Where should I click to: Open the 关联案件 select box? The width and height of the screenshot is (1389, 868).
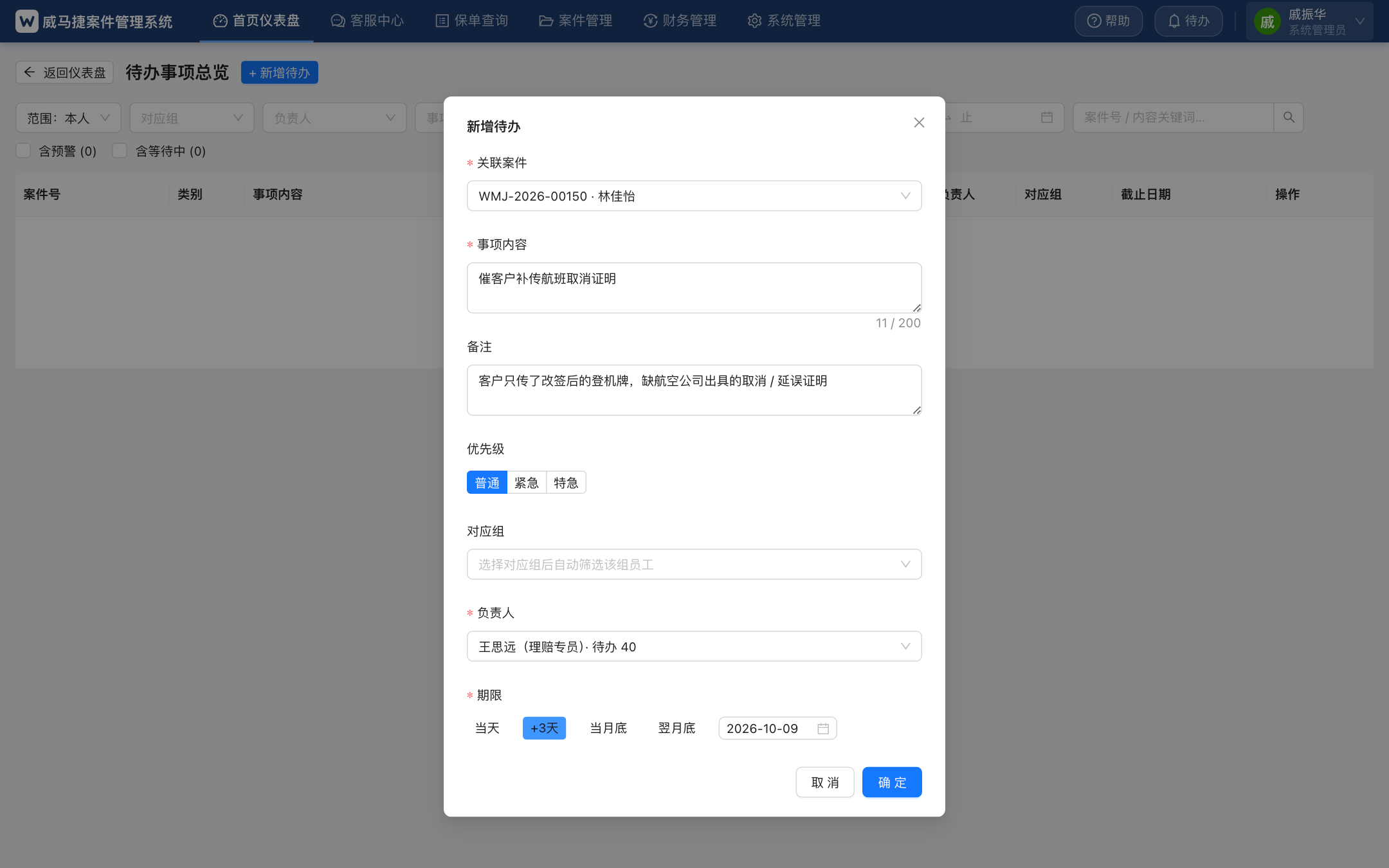(x=694, y=196)
